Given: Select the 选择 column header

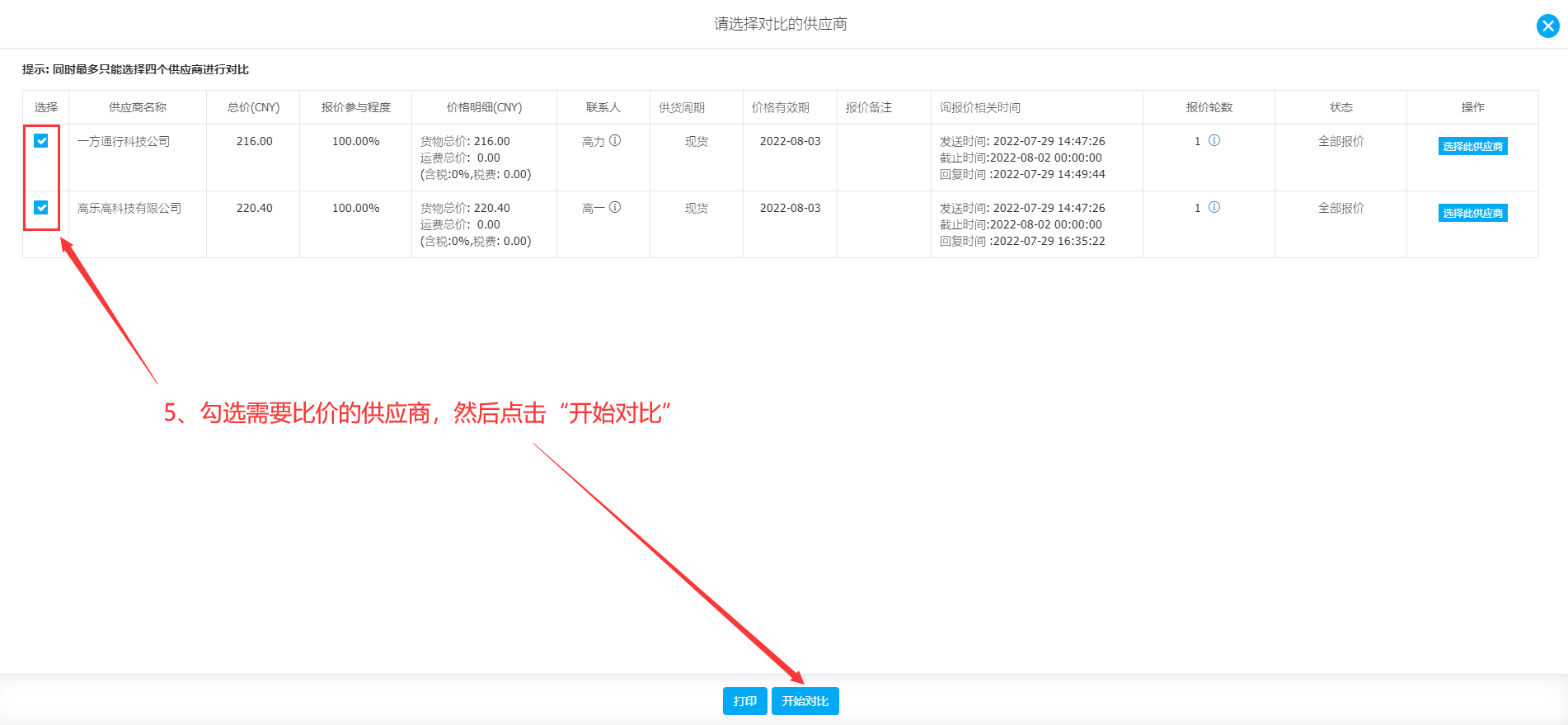Looking at the screenshot, I should tap(46, 107).
